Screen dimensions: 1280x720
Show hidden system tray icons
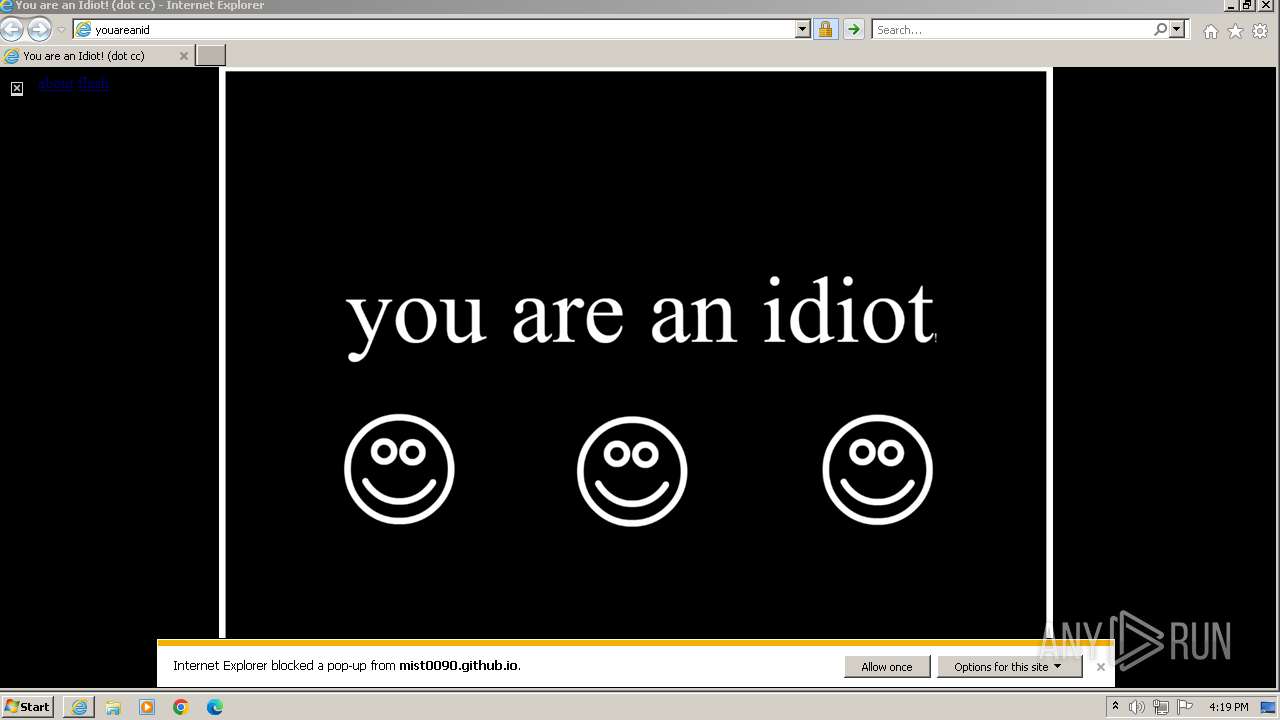click(x=1115, y=707)
